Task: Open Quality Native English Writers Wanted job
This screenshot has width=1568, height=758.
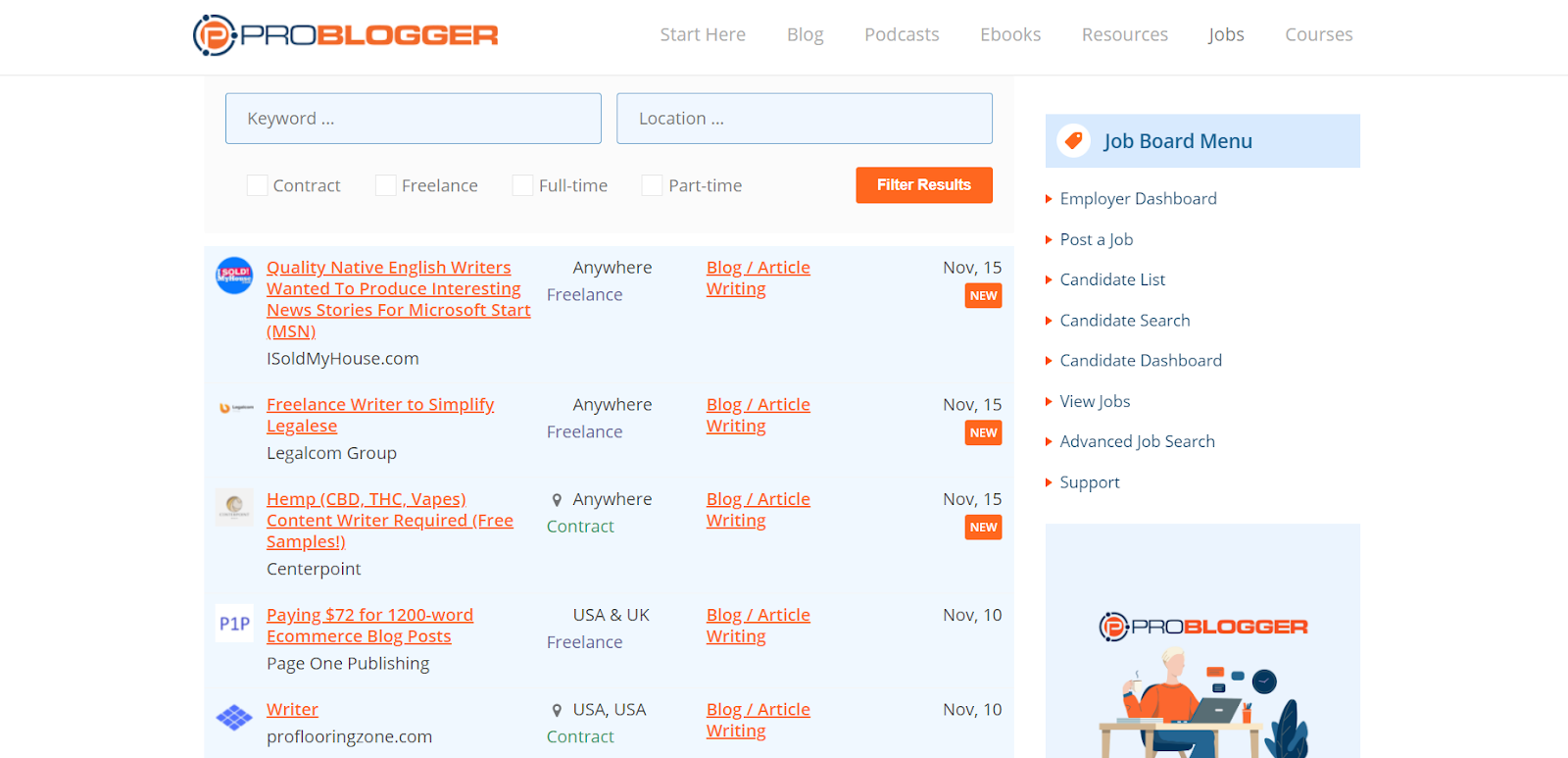Action: pyautogui.click(x=399, y=299)
